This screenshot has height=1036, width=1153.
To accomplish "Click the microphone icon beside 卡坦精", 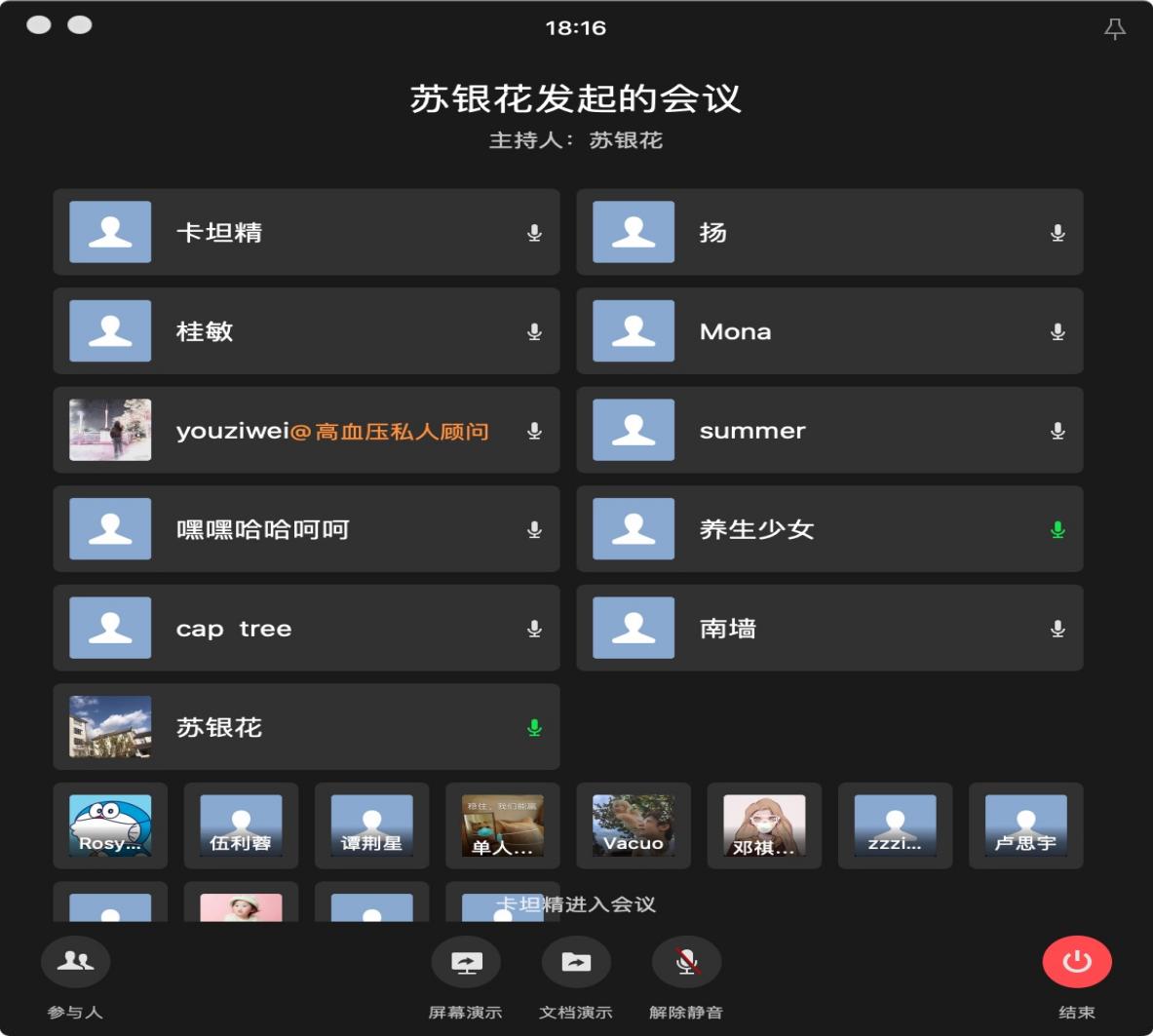I will click(x=534, y=233).
